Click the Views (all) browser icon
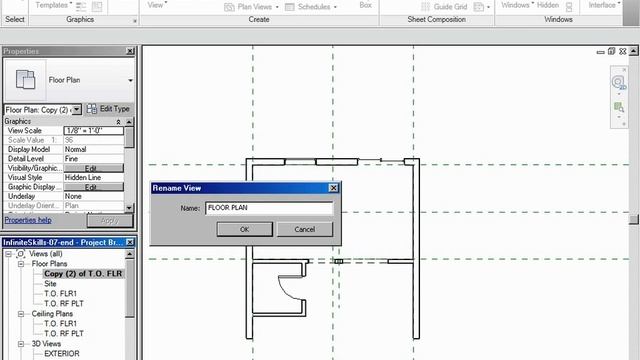The image size is (640, 360). [x=20, y=254]
